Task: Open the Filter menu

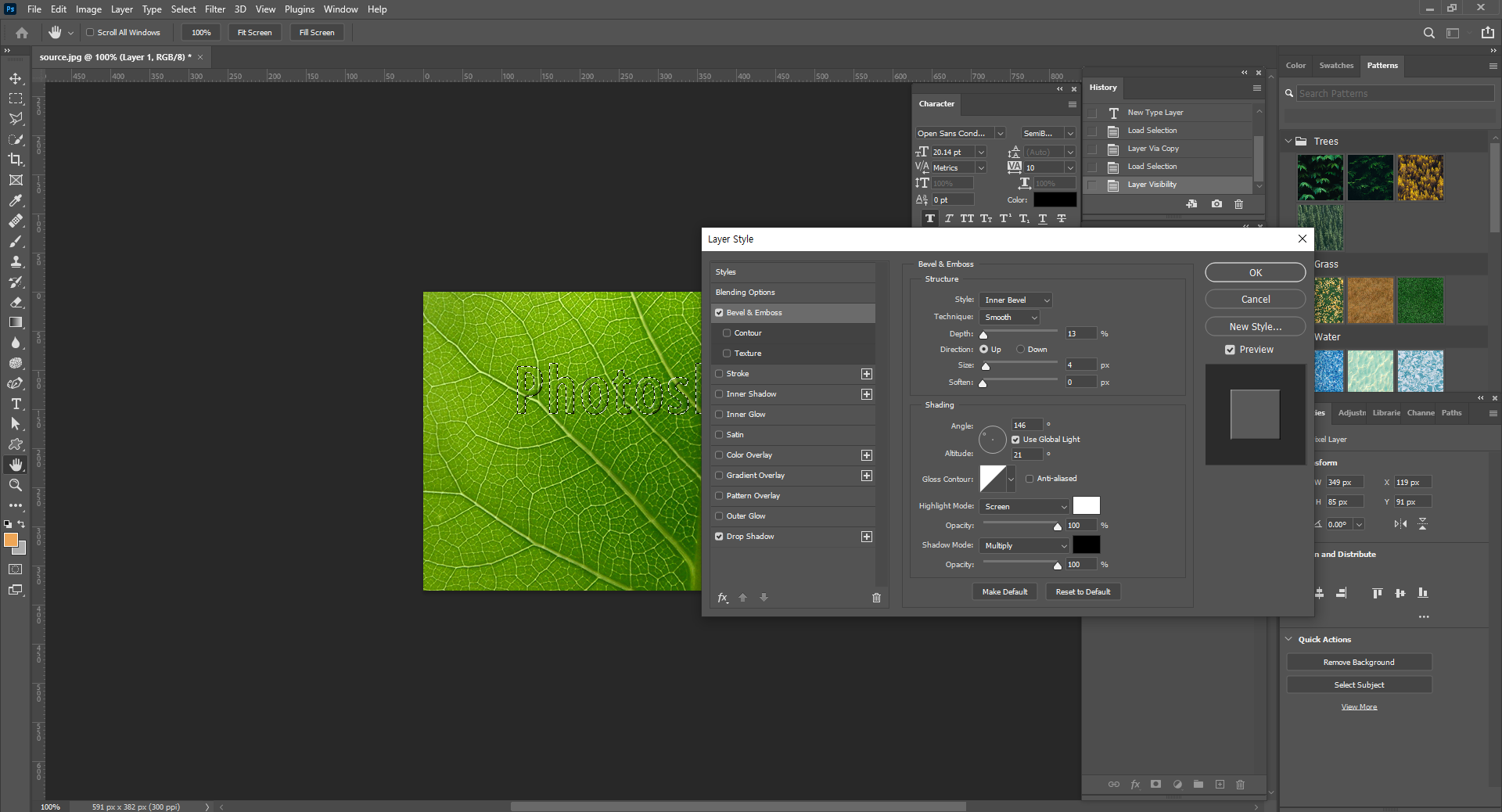Action: 215,9
